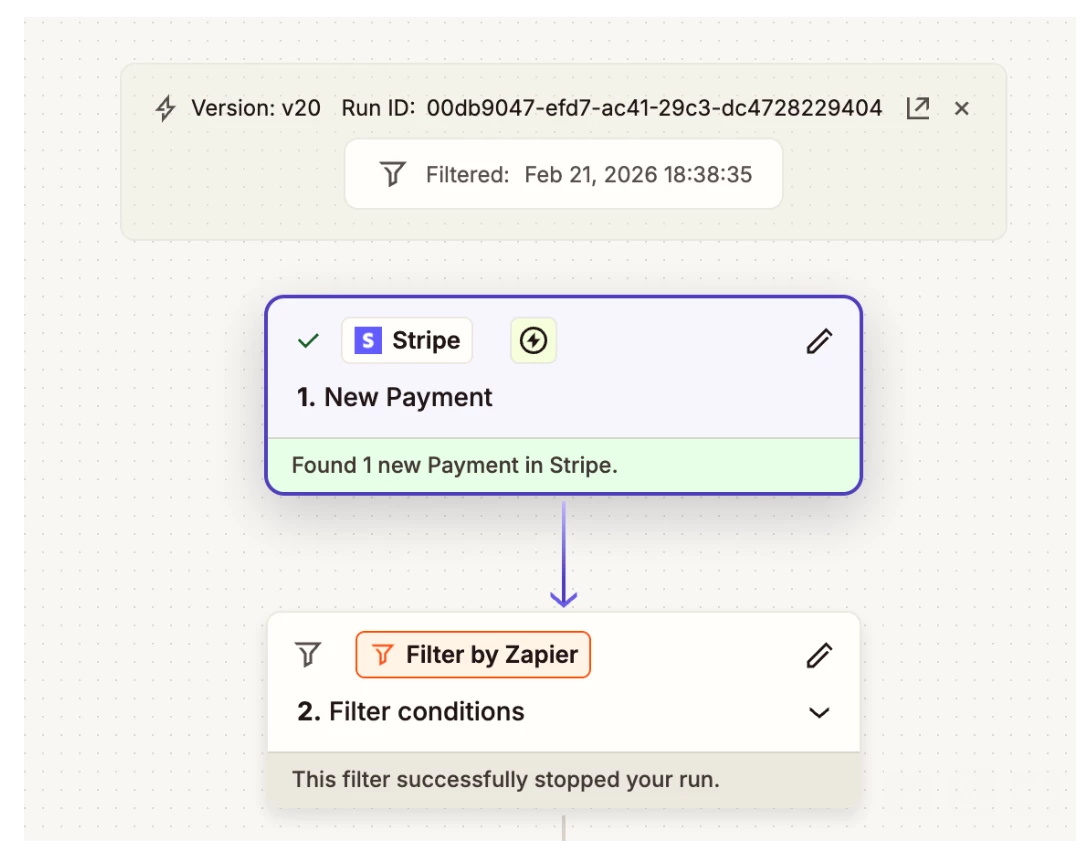This screenshot has height=854, width=1080.
Task: Edit the Stripe step with pencil icon
Action: [x=819, y=341]
